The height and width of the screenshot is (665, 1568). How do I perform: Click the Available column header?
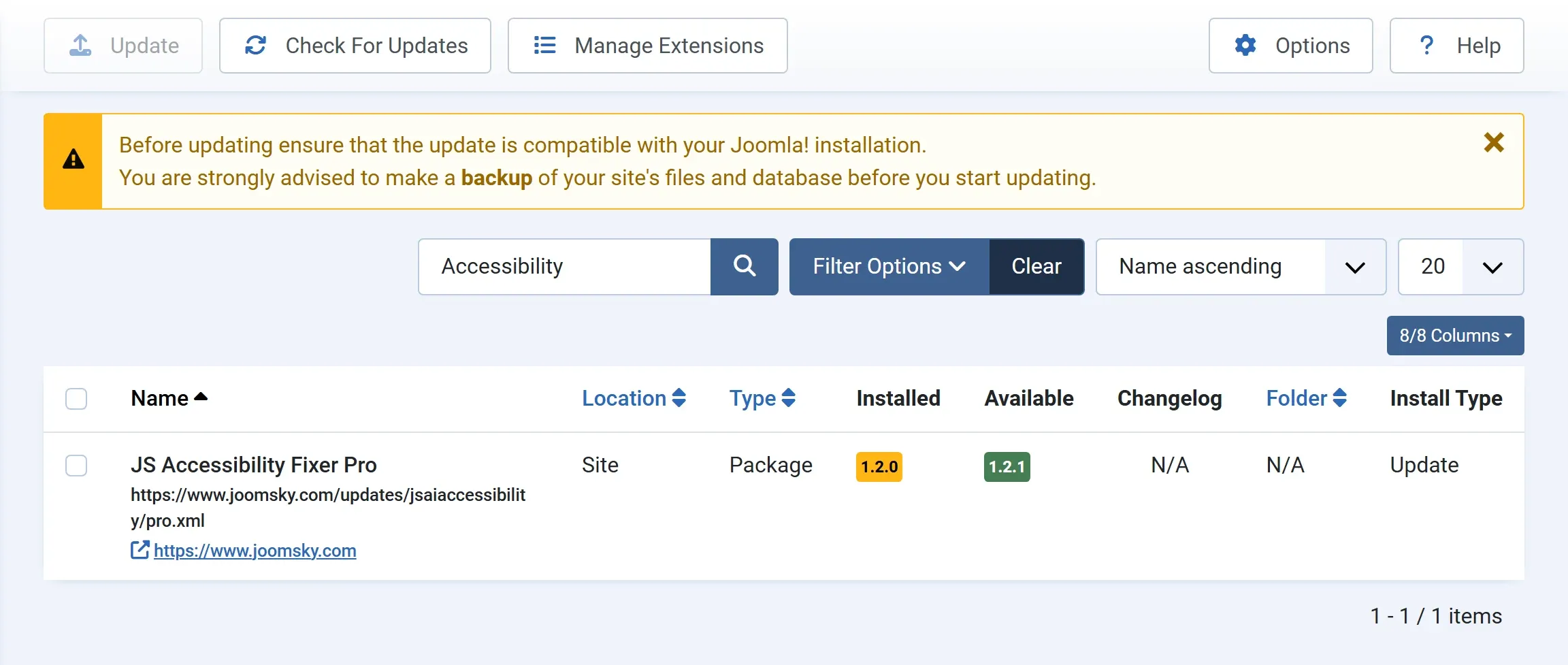click(1029, 398)
